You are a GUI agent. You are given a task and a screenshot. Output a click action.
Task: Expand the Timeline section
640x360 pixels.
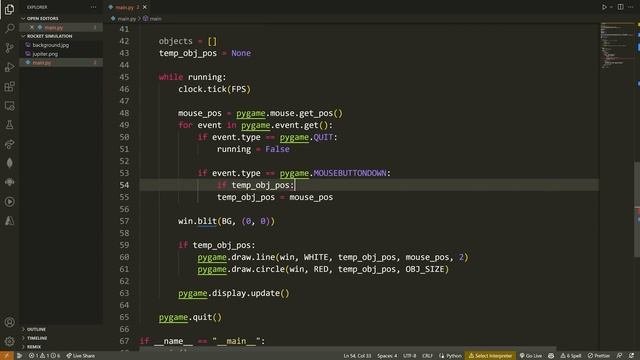tap(37, 338)
